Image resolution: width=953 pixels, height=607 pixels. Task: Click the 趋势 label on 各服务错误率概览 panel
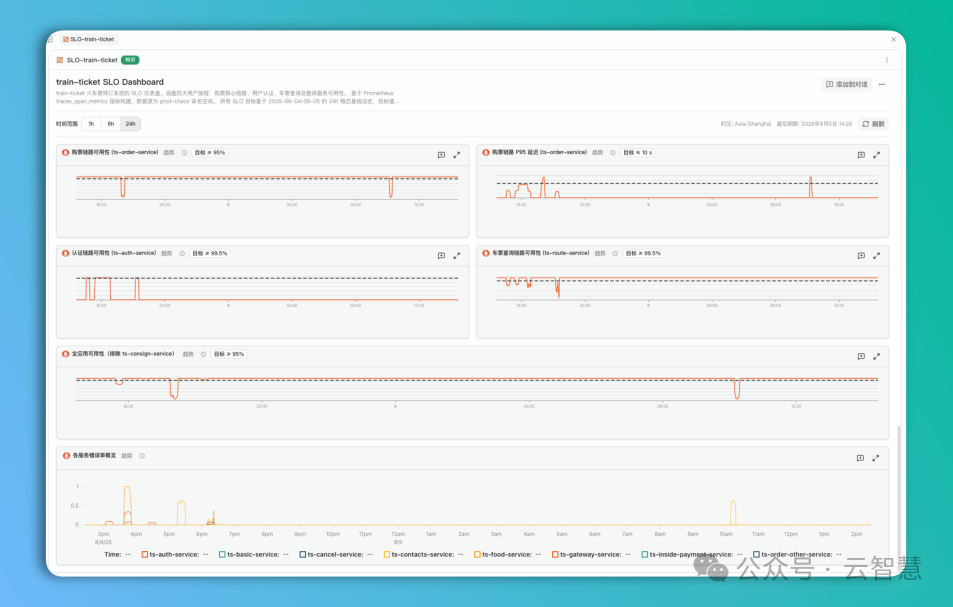tap(126, 456)
